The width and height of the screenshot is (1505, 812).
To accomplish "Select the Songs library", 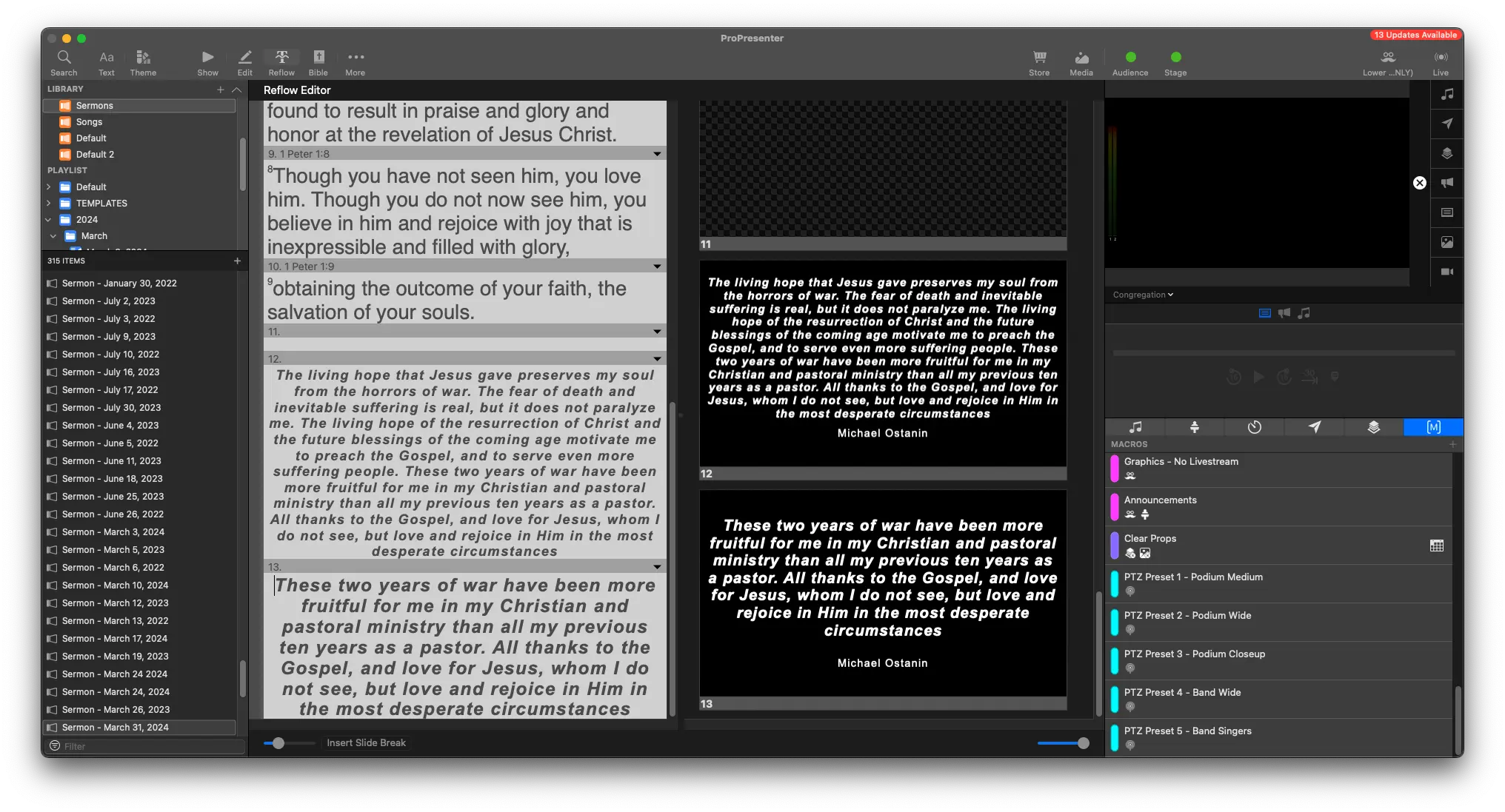I will [89, 122].
